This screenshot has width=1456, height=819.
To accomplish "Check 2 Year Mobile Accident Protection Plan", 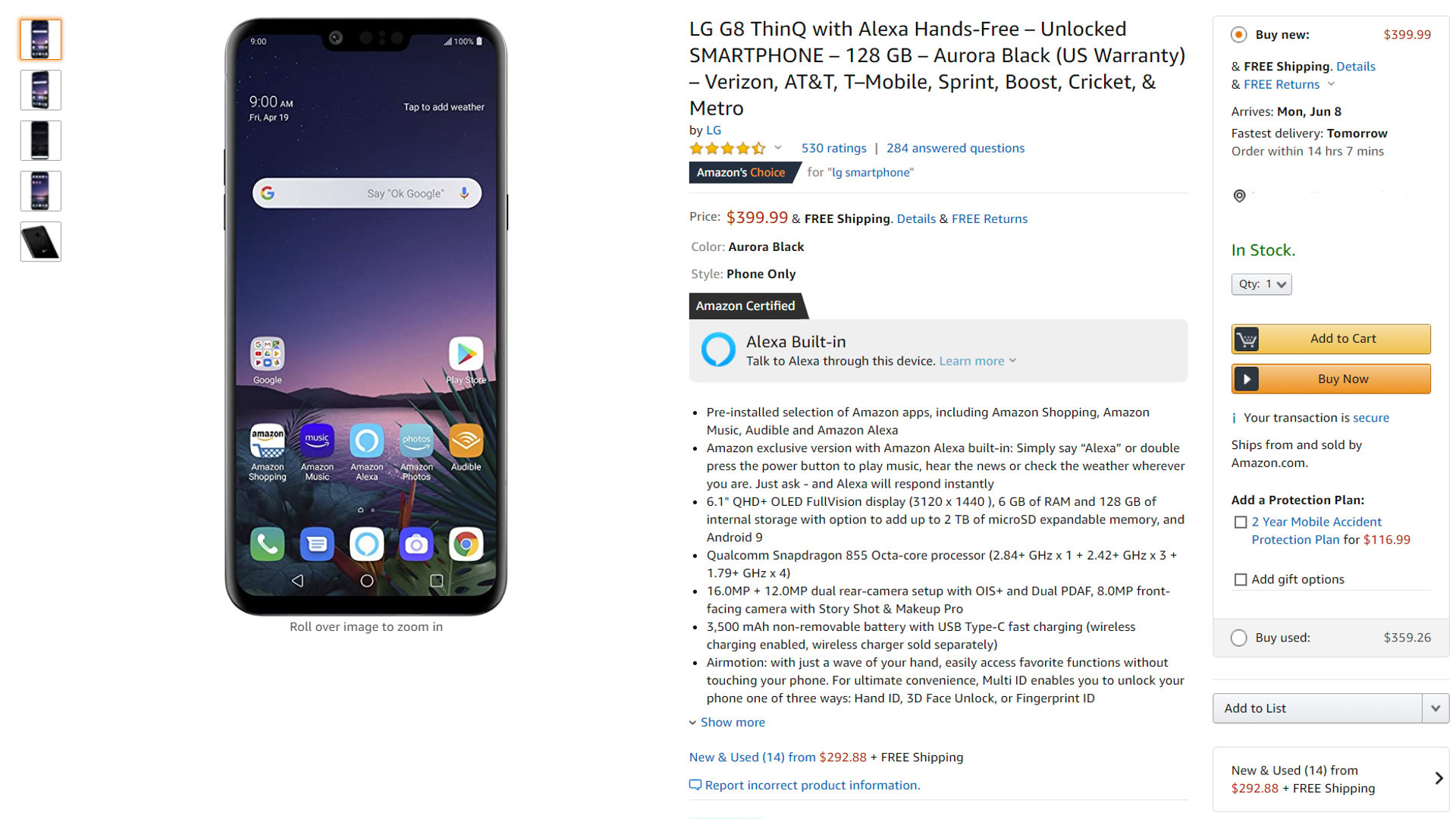I will coord(1241,522).
